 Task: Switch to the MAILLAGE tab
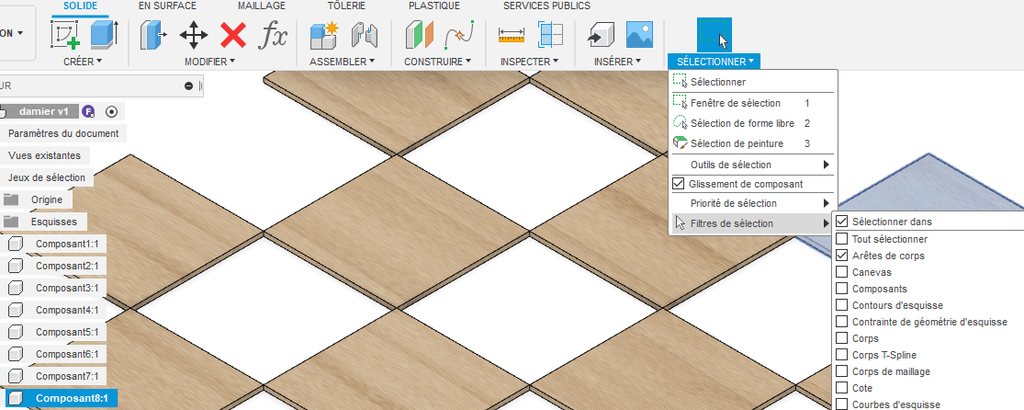pyautogui.click(x=261, y=6)
